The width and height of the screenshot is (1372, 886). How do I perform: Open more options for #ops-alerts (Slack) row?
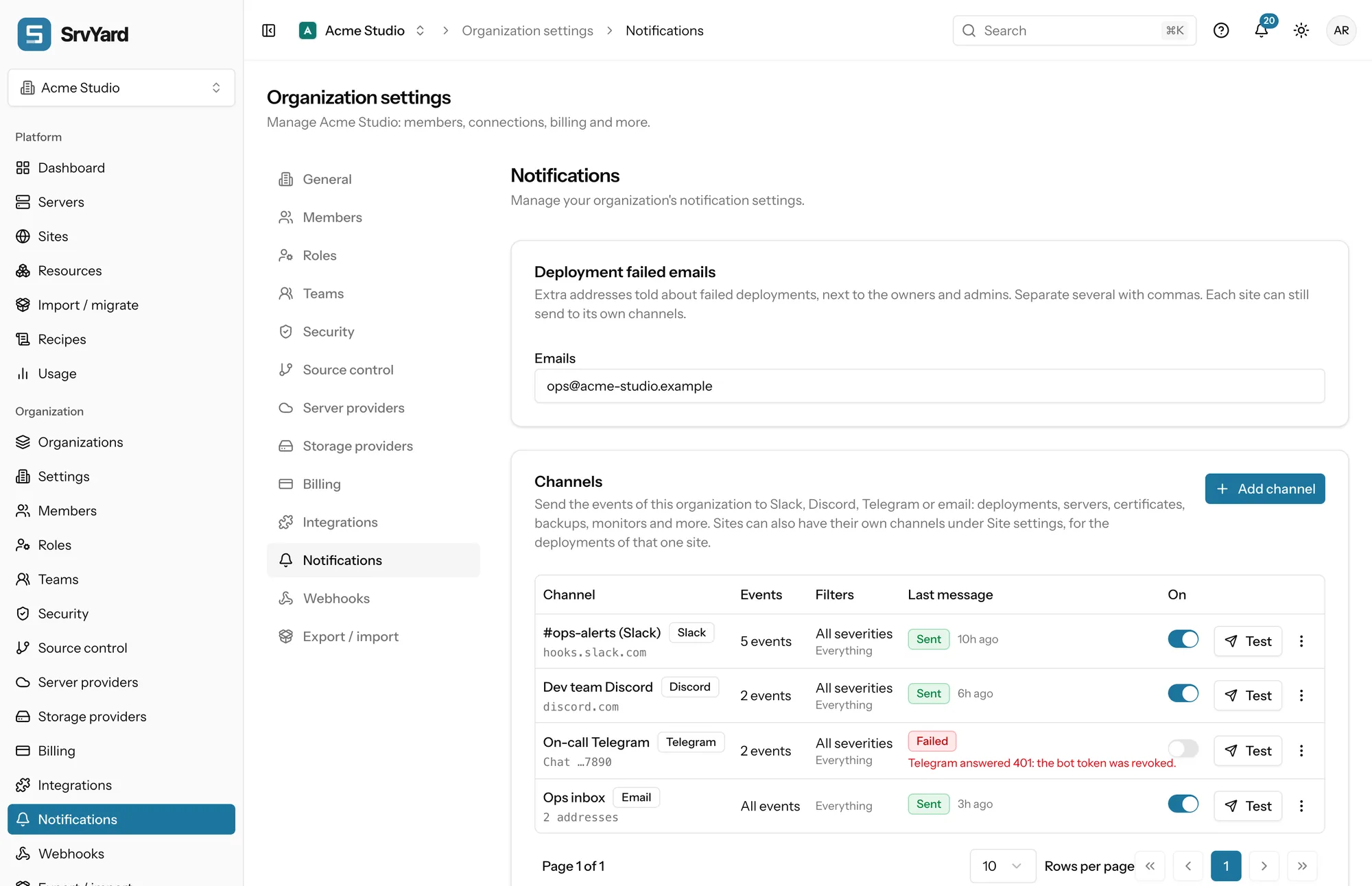[x=1301, y=641]
